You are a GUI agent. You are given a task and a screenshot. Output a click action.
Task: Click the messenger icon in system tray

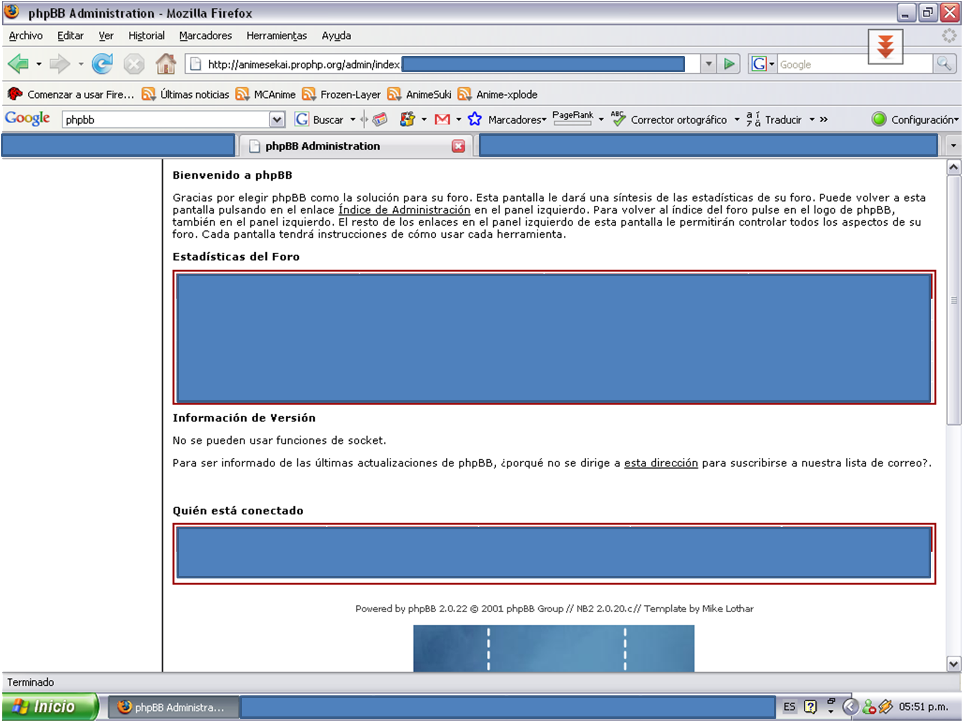click(869, 708)
